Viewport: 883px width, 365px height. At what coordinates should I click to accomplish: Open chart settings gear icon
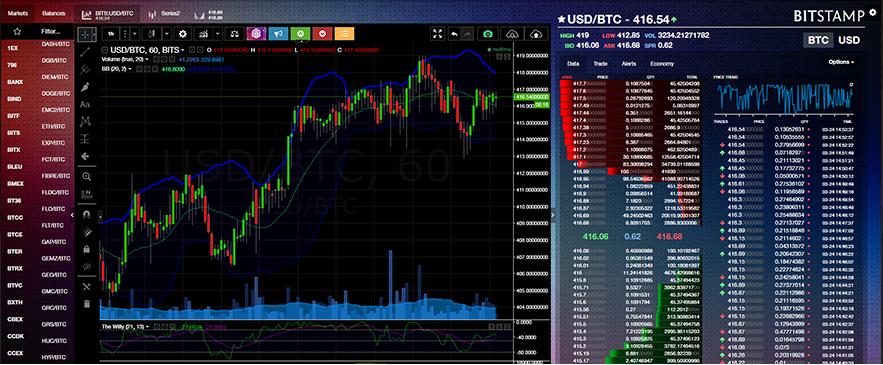tap(184, 34)
